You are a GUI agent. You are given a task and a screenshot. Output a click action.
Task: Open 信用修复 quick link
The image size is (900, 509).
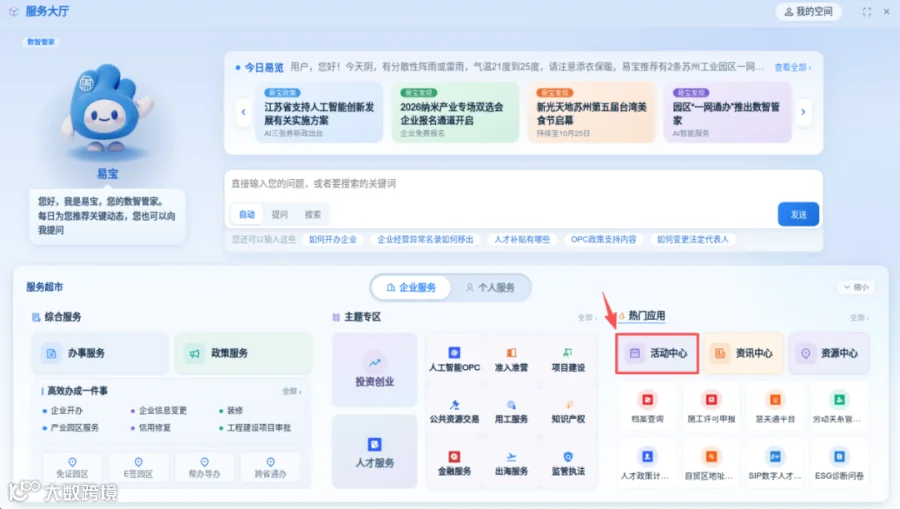[x=155, y=428]
